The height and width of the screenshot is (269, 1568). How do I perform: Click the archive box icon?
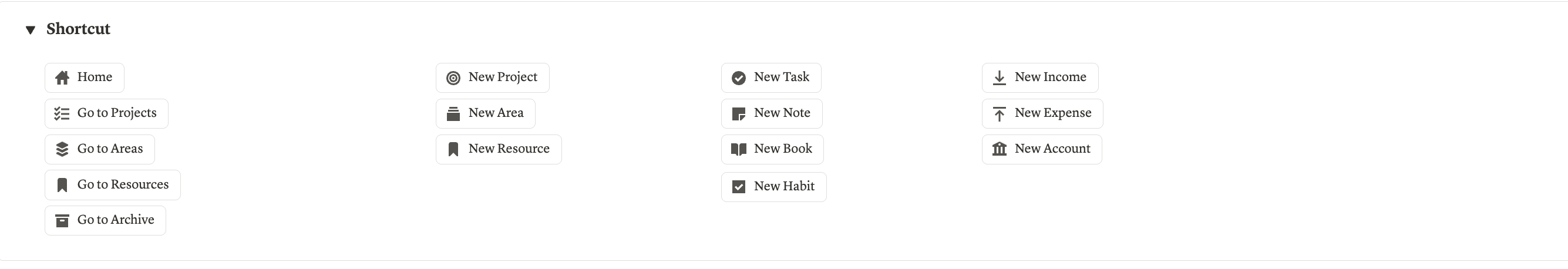[62, 220]
